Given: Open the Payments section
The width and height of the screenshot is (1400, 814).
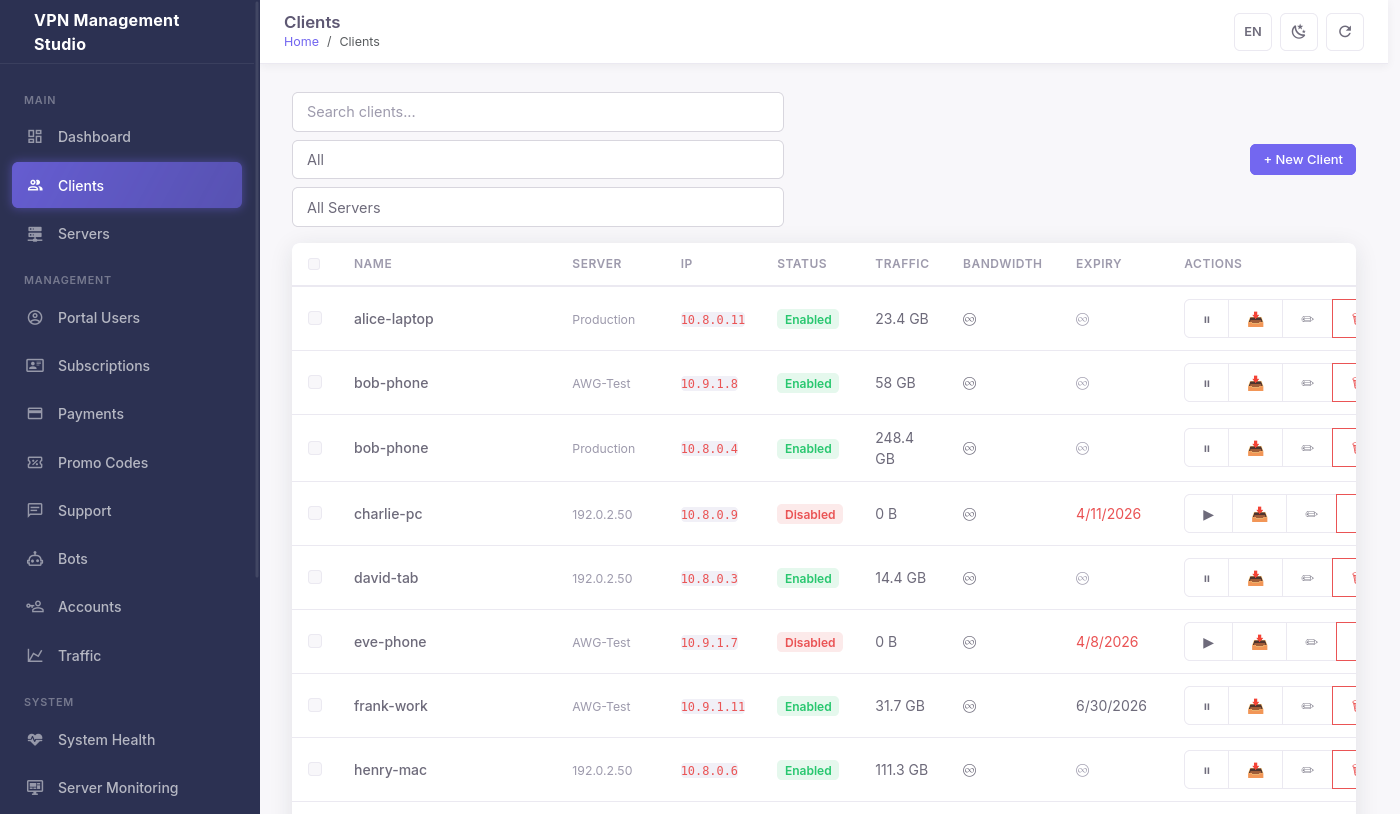Looking at the screenshot, I should [91, 413].
